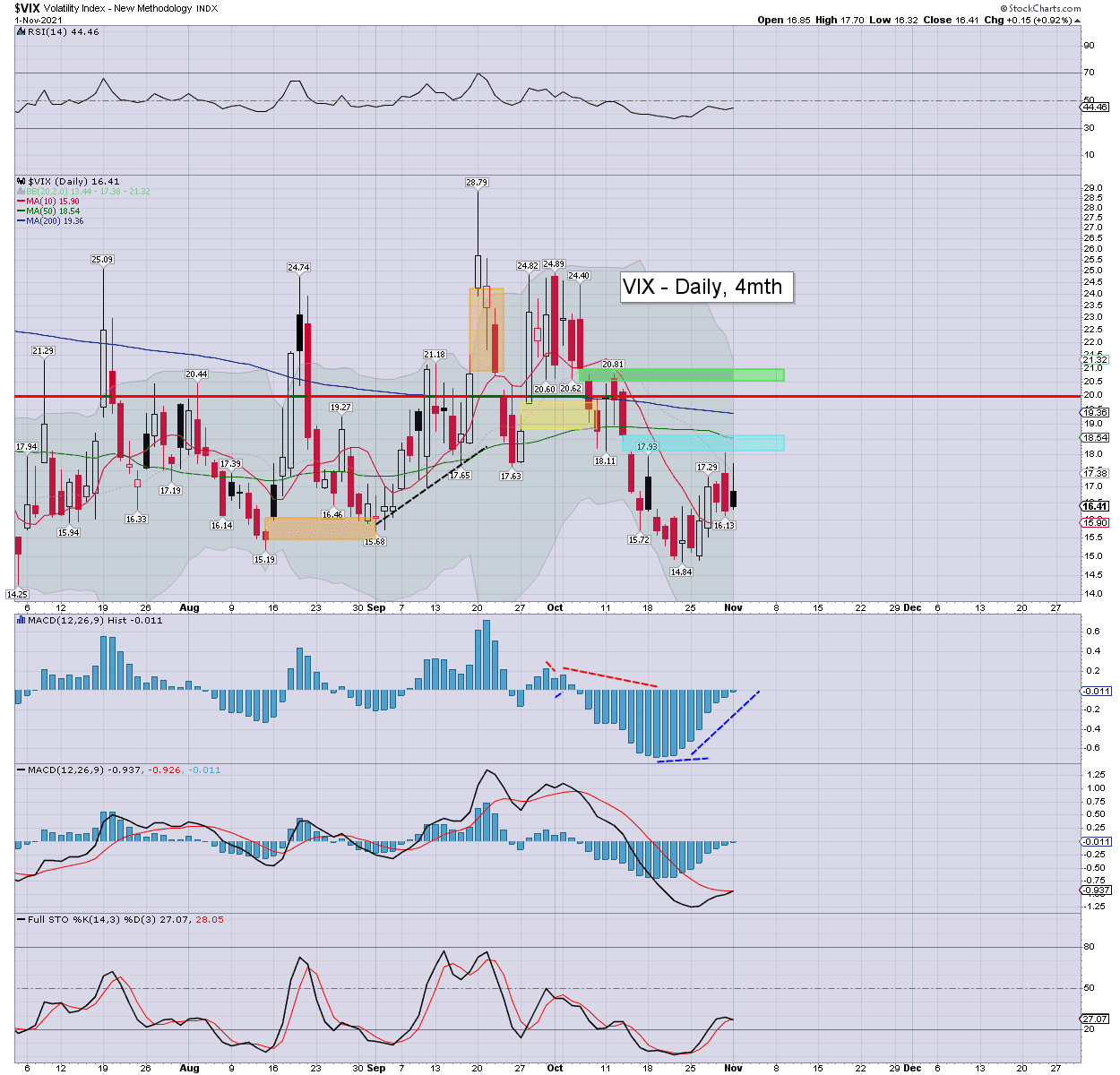Click the Low 16.32 value
The image size is (1120, 1075).
pyautogui.click(x=892, y=20)
